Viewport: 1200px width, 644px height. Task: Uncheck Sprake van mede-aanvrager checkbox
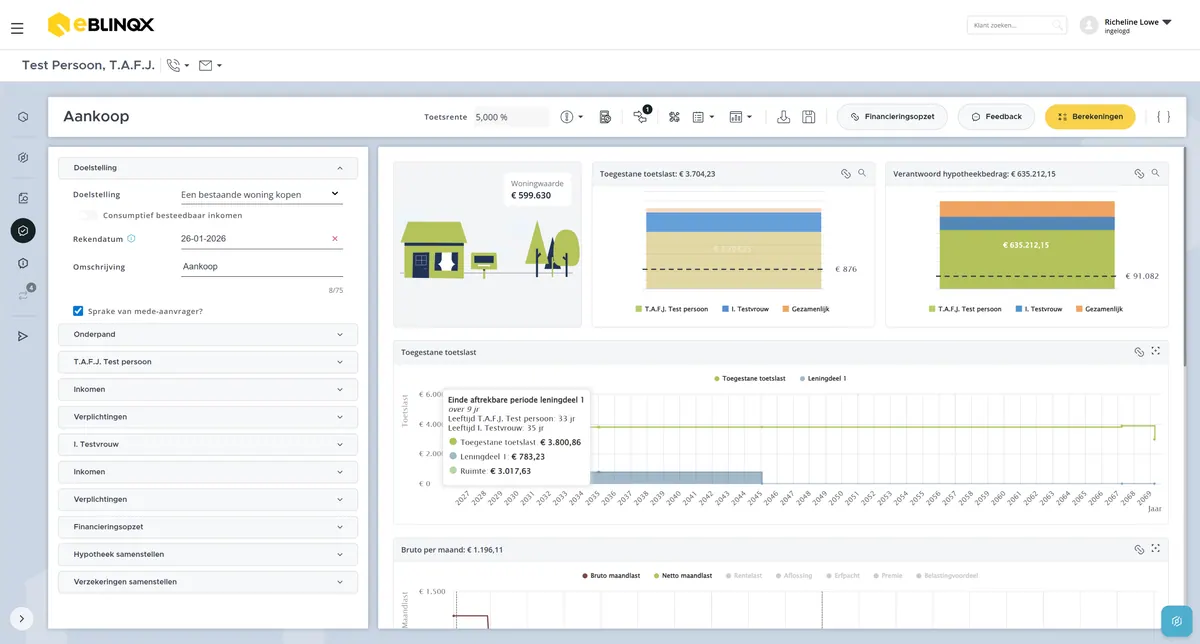tap(78, 311)
